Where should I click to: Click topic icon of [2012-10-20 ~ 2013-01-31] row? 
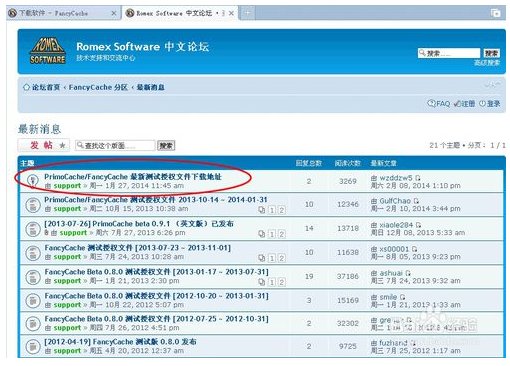pyautogui.click(x=33, y=300)
